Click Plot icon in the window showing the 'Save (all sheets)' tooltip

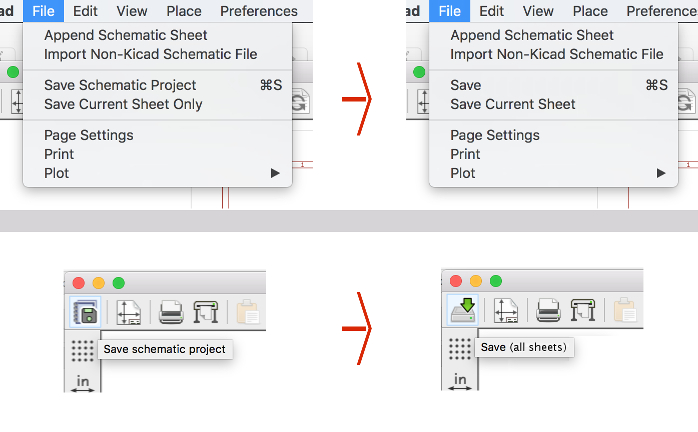[583, 312]
